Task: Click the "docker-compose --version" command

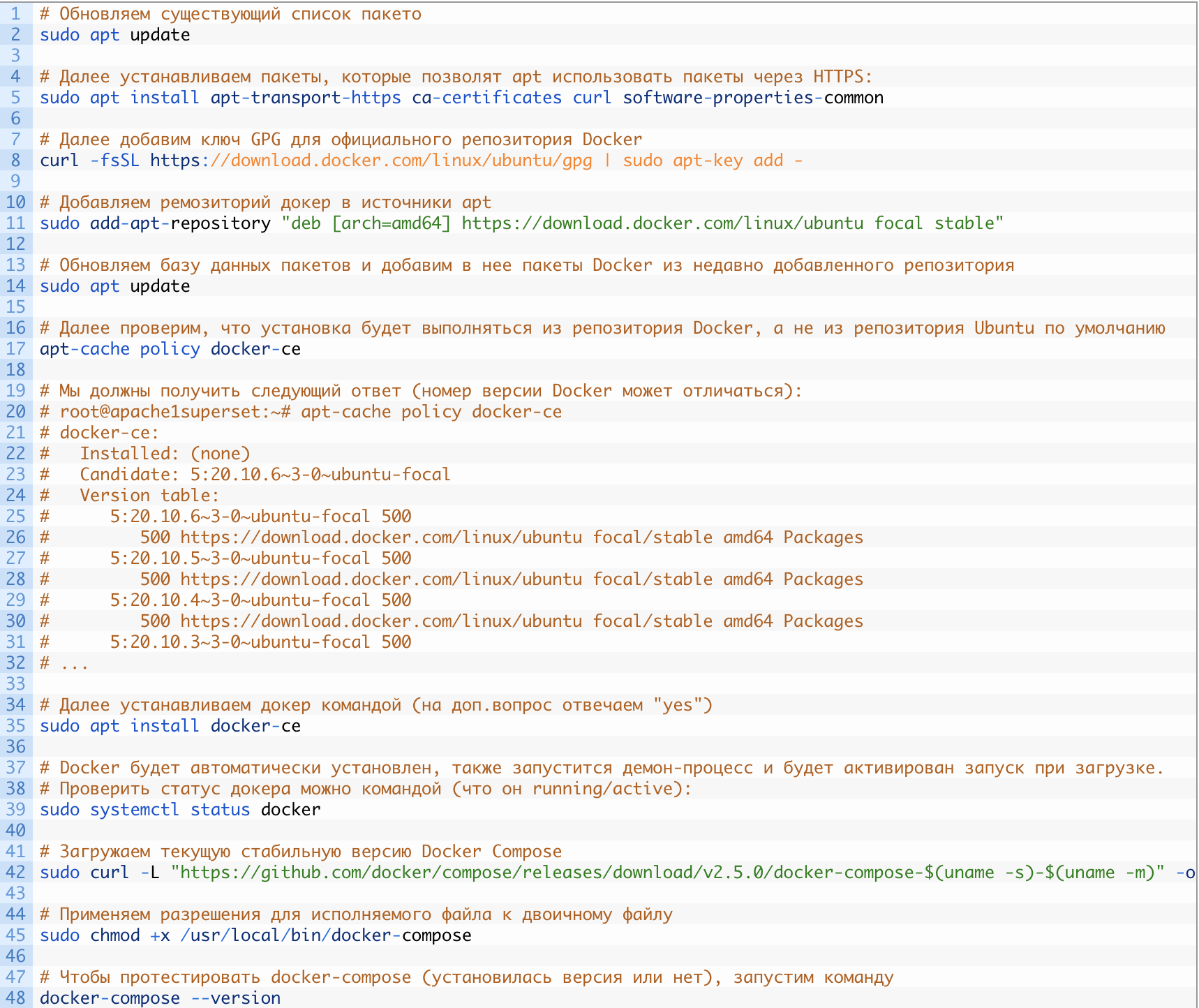Action: click(160, 998)
